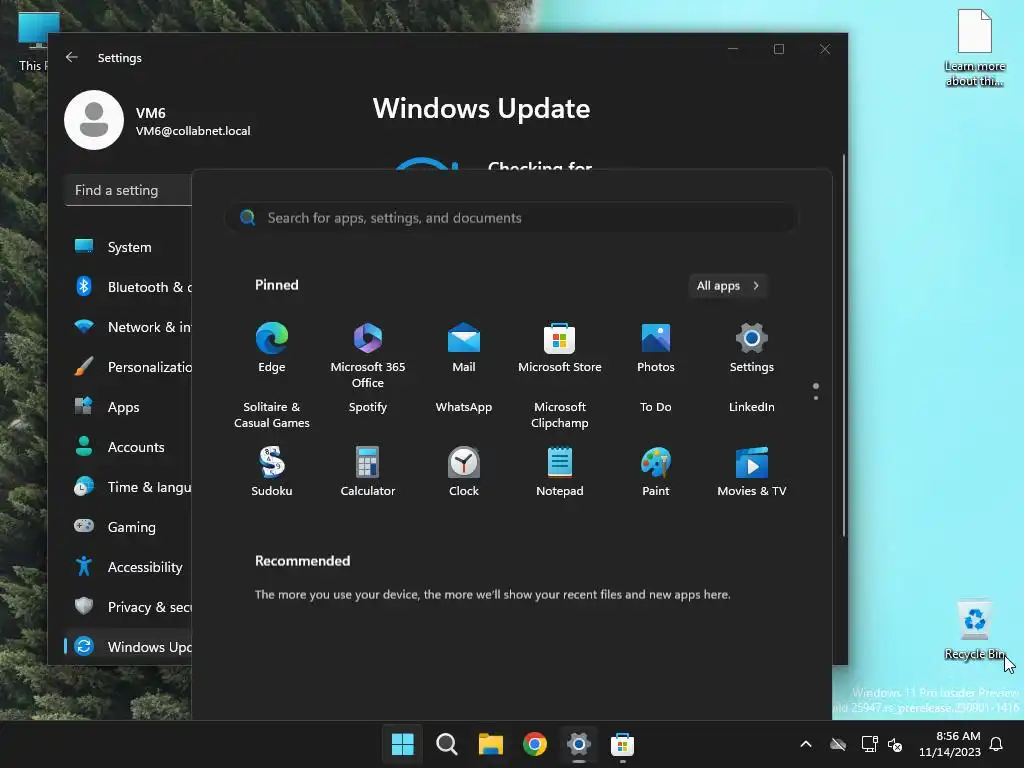This screenshot has height=768, width=1024.
Task: Open Edge from pinned apps
Action: (272, 347)
